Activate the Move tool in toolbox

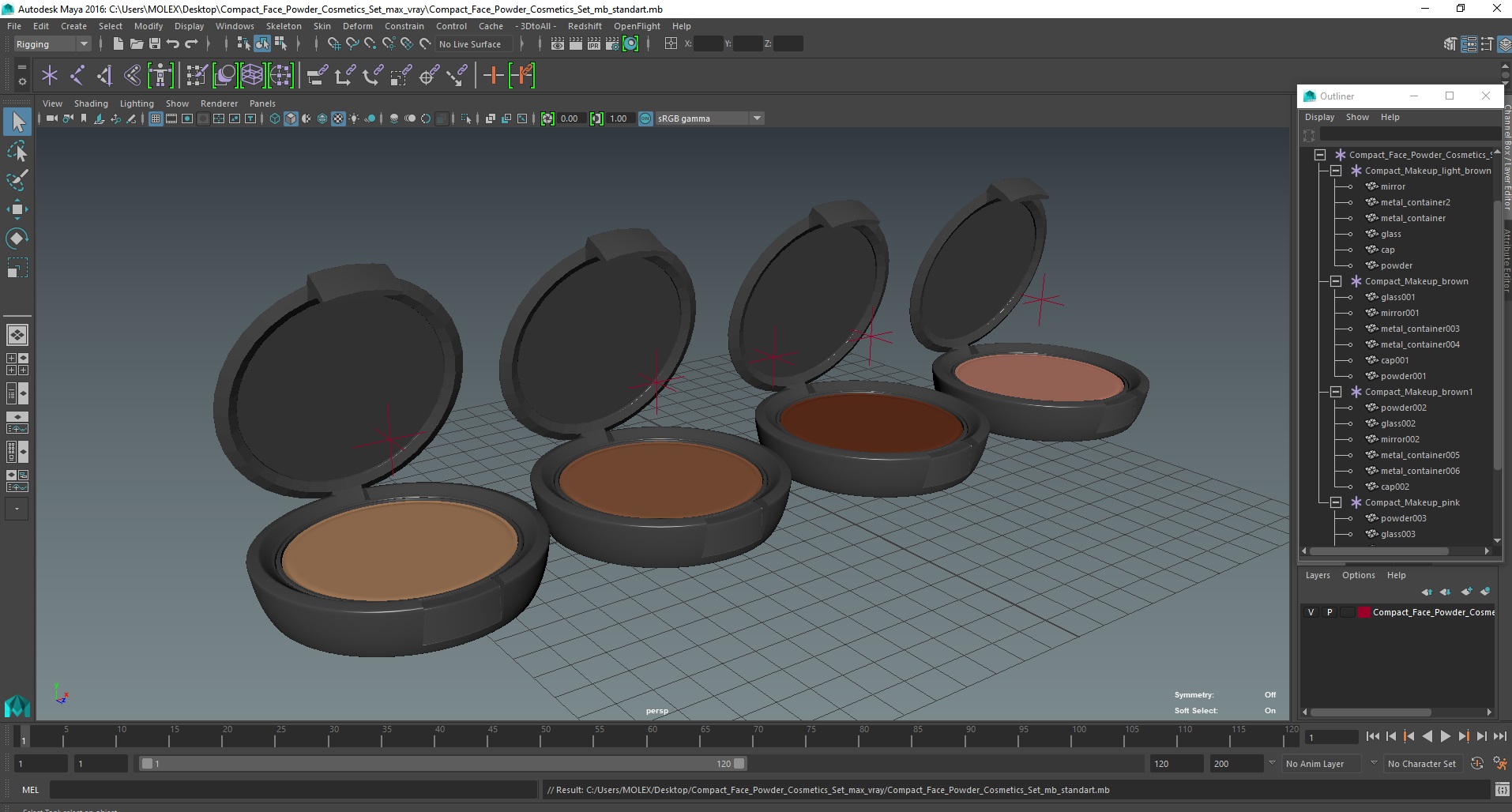pyautogui.click(x=17, y=209)
